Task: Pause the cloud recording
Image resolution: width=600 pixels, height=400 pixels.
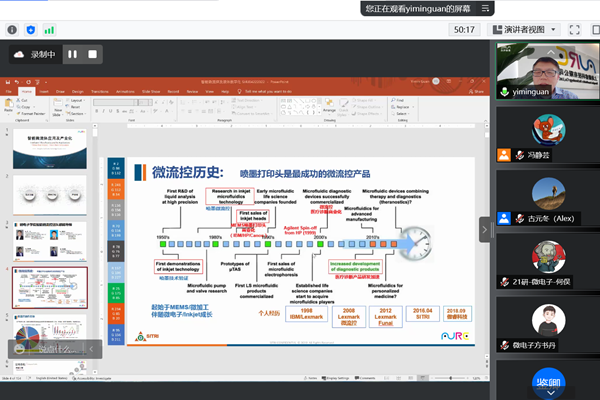Action: pos(72,53)
